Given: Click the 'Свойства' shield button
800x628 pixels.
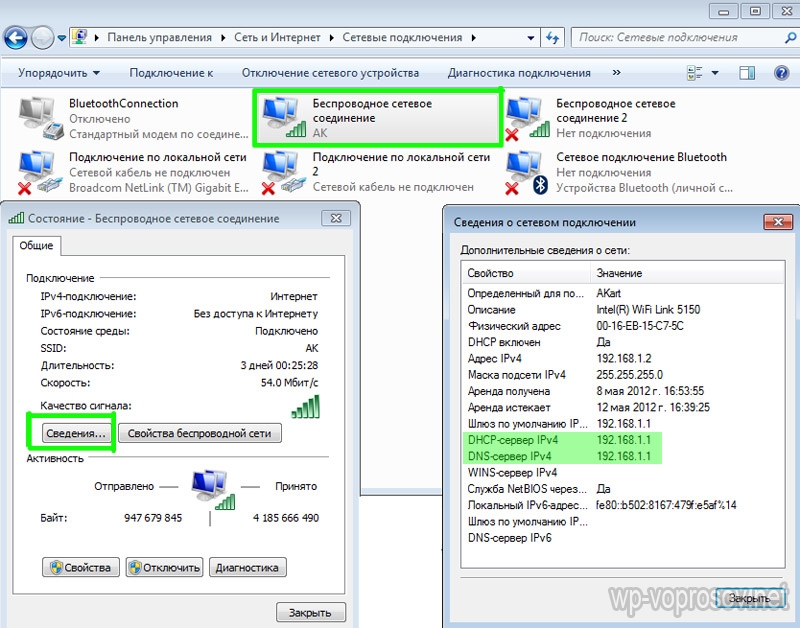Looking at the screenshot, I should tap(81, 567).
